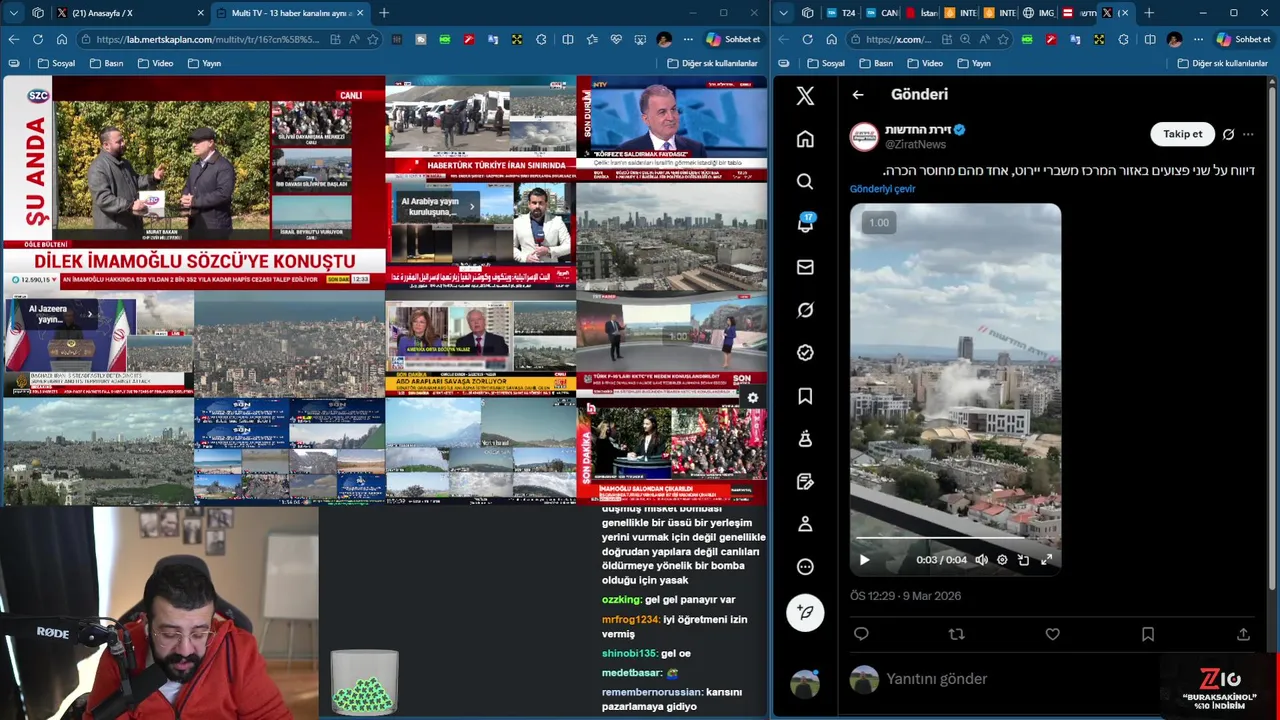This screenshot has width=1280, height=720.
Task: Open Basın bookmarks folder in left window
Action: click(106, 63)
